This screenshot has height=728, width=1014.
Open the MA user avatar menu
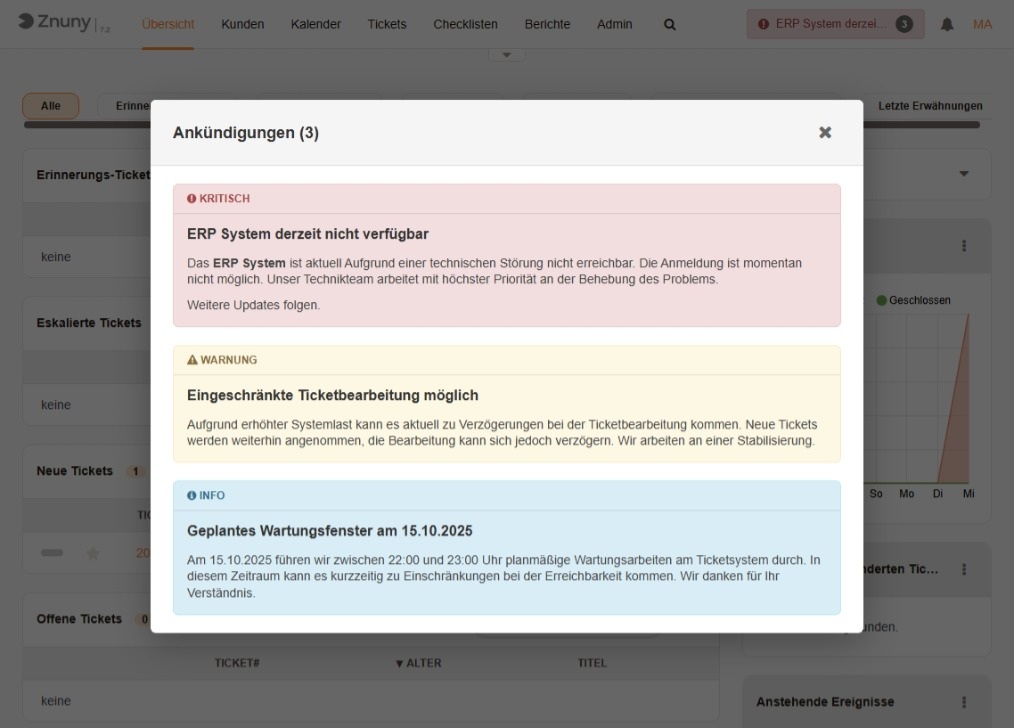(984, 23)
